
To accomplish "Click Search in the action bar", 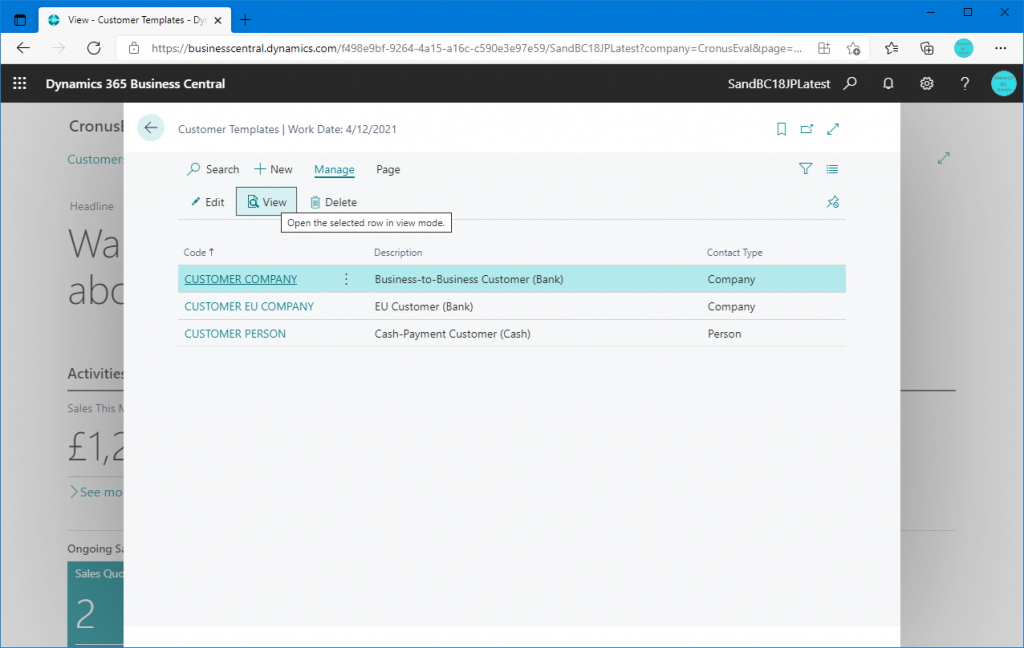I will (x=214, y=169).
